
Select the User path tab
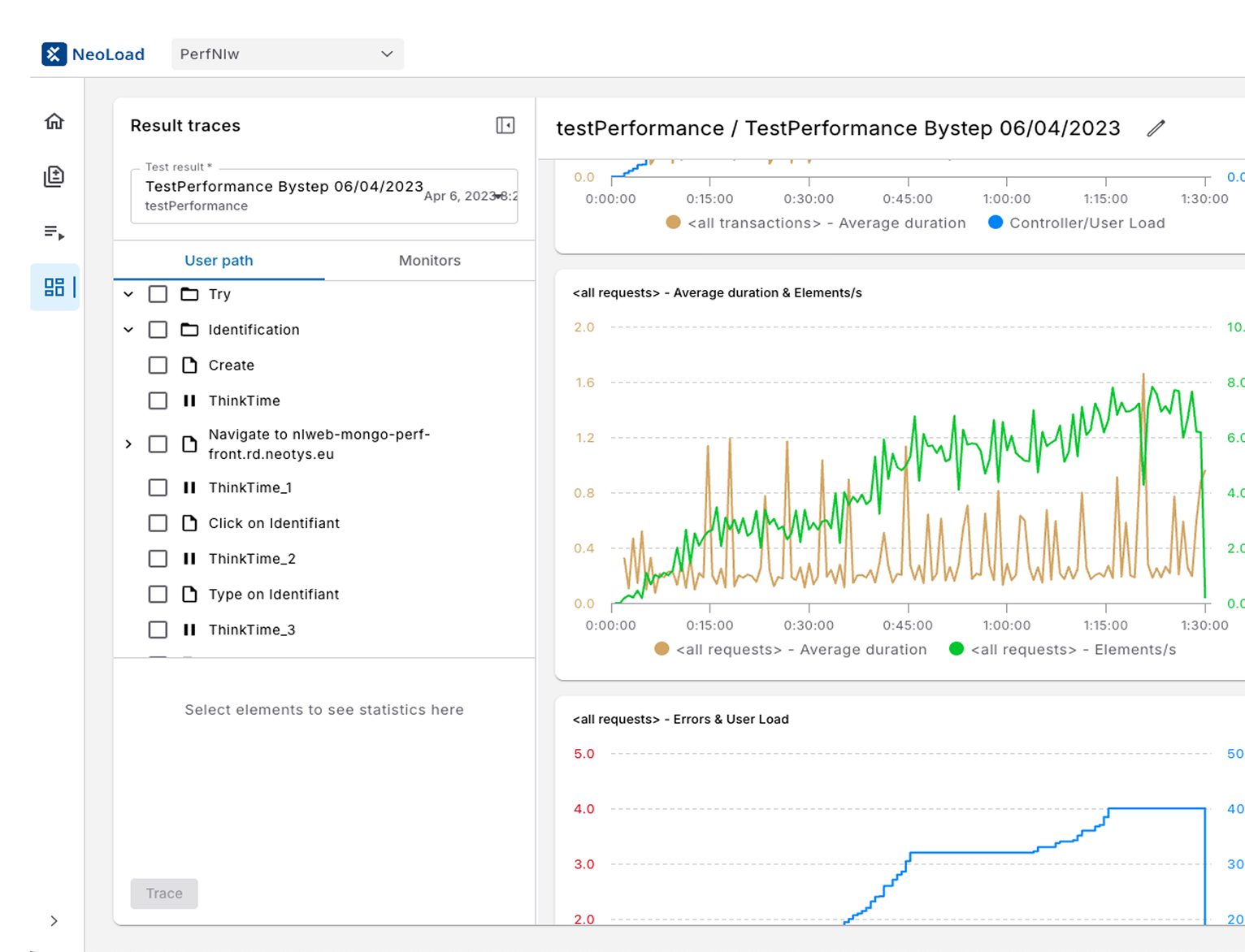click(219, 261)
